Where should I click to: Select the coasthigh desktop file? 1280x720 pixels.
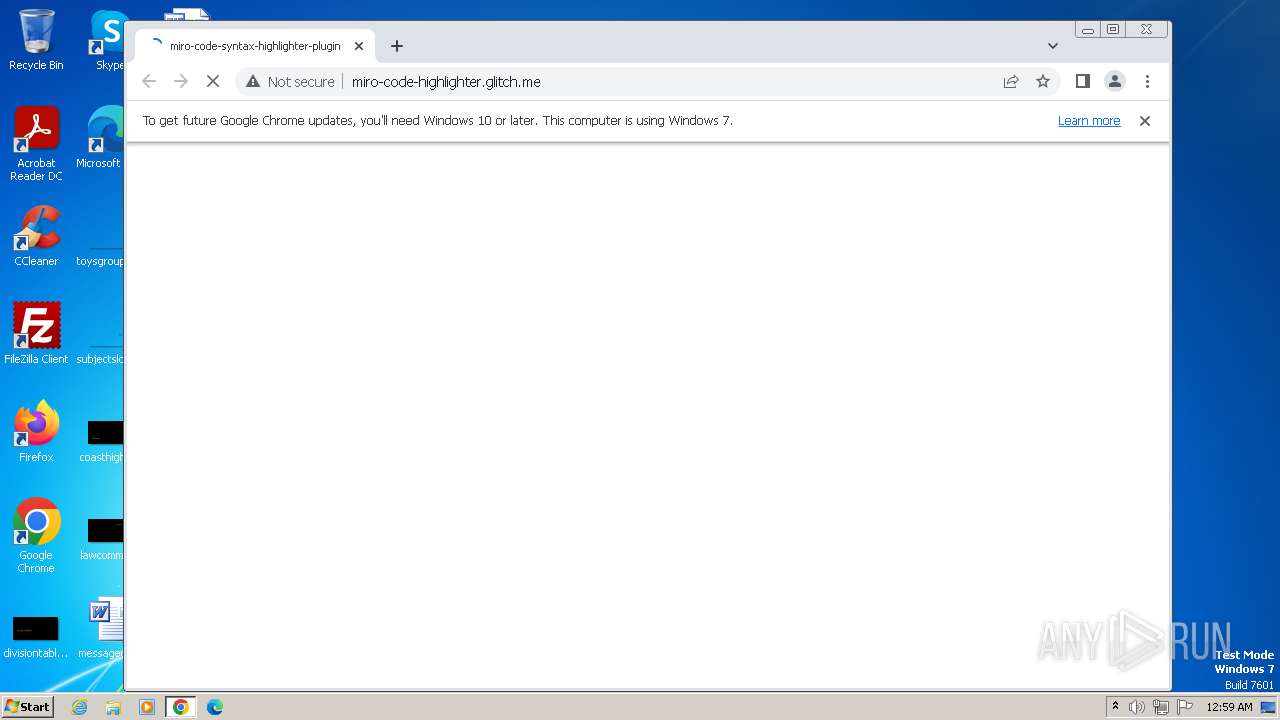[103, 441]
